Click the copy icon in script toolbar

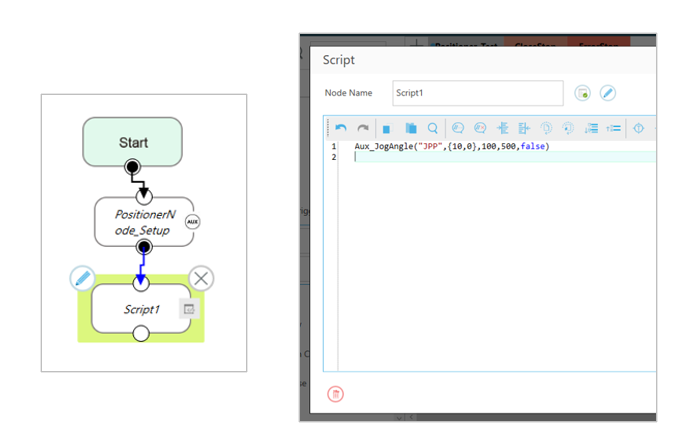pyautogui.click(x=386, y=128)
